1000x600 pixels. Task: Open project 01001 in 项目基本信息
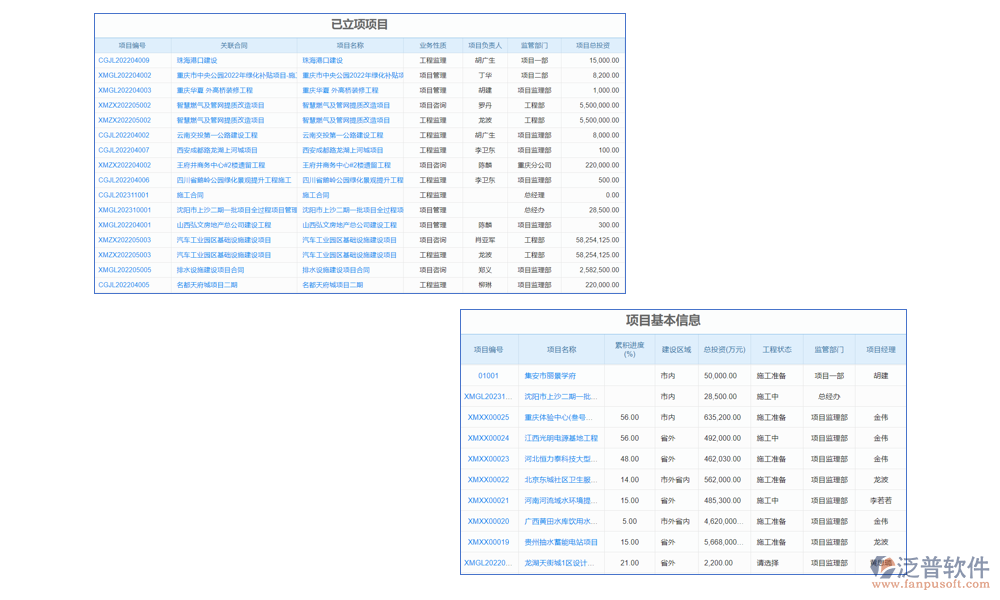488,376
